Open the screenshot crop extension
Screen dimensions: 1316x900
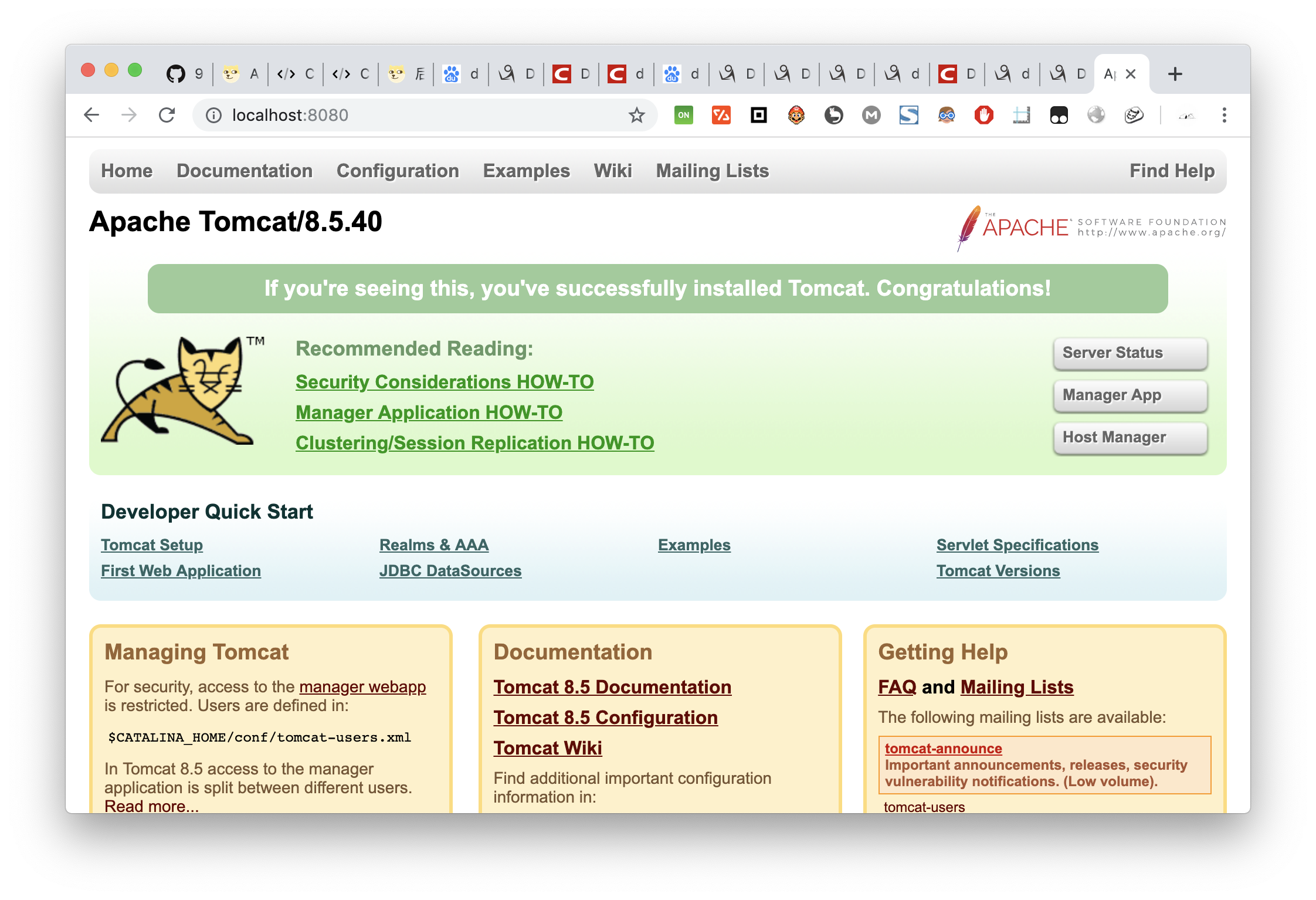(x=1022, y=115)
